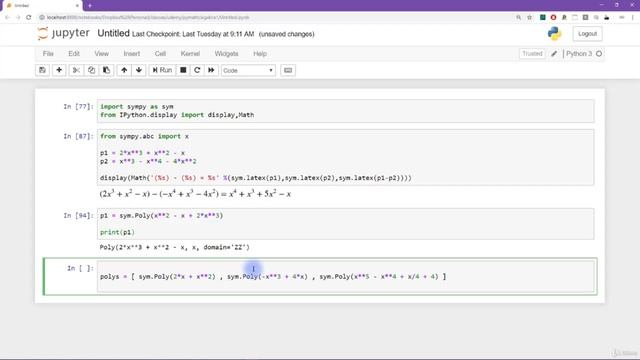Open the cell type dropdown showing Code
This screenshot has width=640, height=360.
coord(248,71)
